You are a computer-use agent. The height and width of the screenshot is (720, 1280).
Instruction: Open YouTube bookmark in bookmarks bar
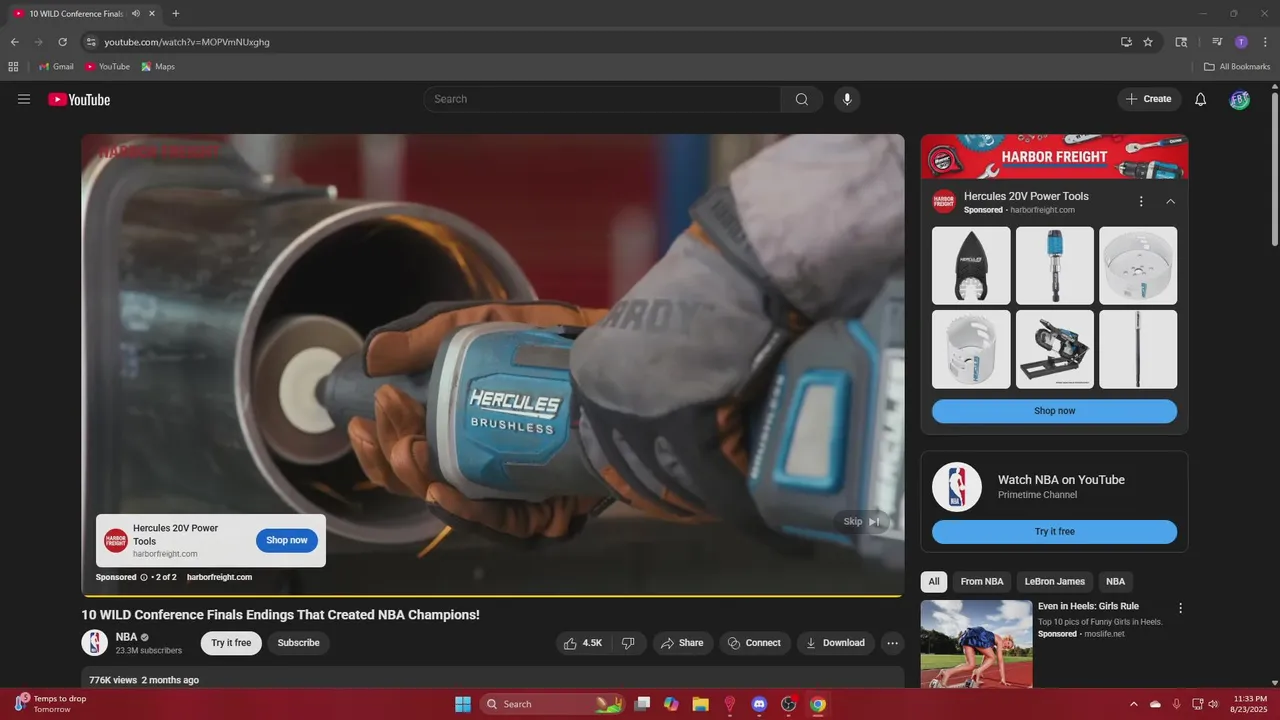click(x=107, y=67)
